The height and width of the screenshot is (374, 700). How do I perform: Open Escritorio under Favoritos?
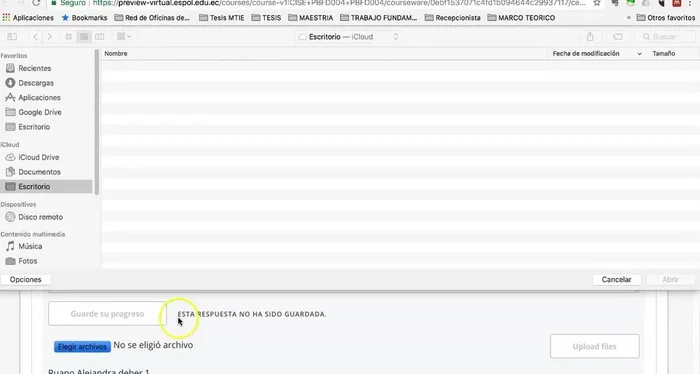pos(34,127)
